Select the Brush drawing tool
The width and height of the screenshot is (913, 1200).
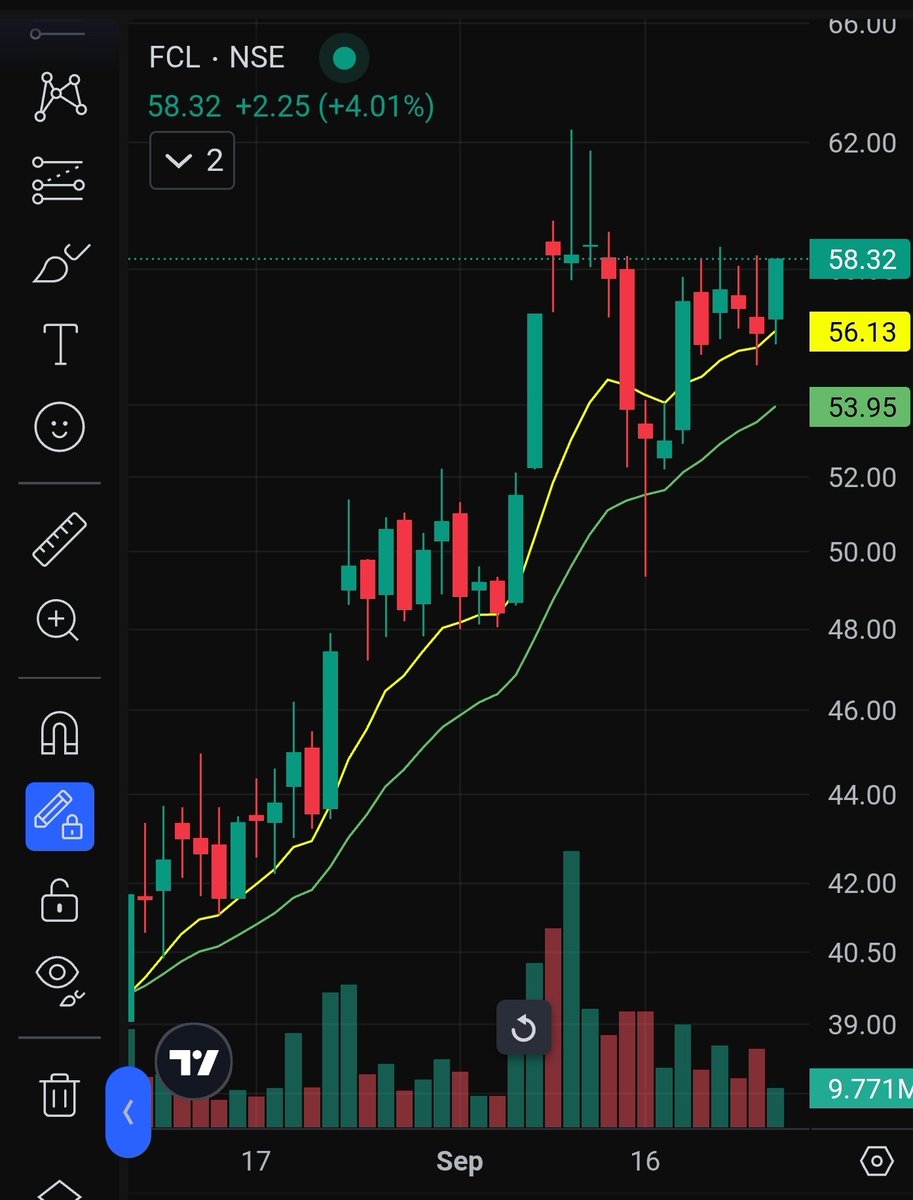(x=60, y=263)
